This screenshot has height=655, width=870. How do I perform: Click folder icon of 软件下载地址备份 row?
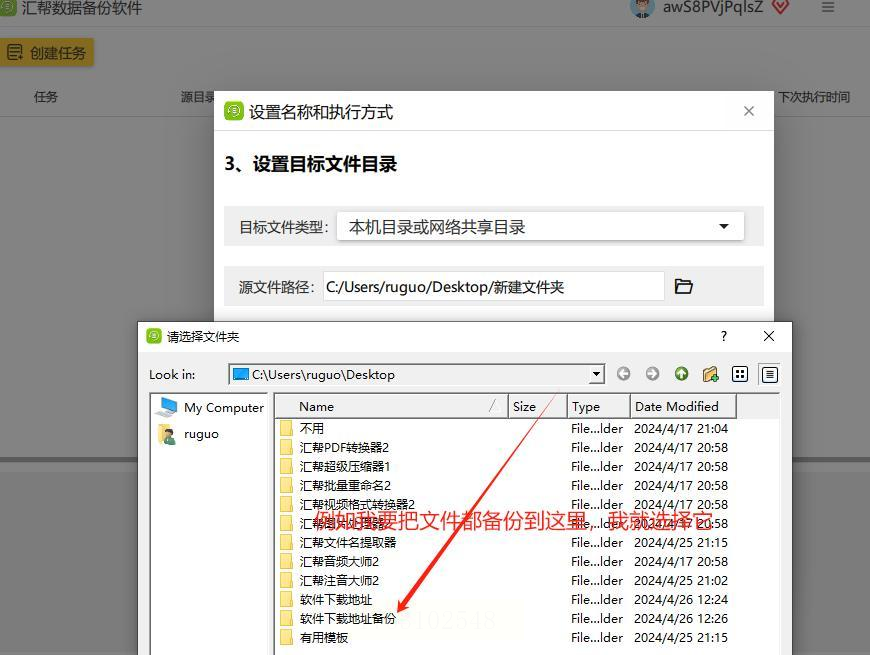point(286,618)
